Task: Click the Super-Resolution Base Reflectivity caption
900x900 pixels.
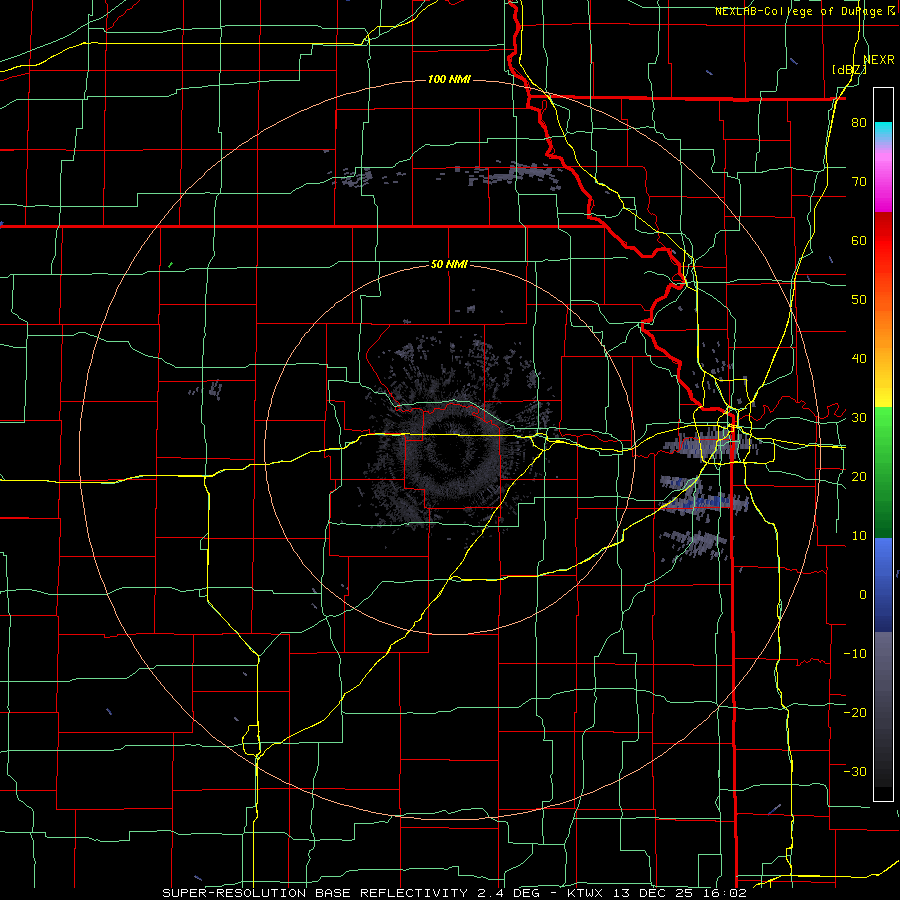Action: (454, 893)
